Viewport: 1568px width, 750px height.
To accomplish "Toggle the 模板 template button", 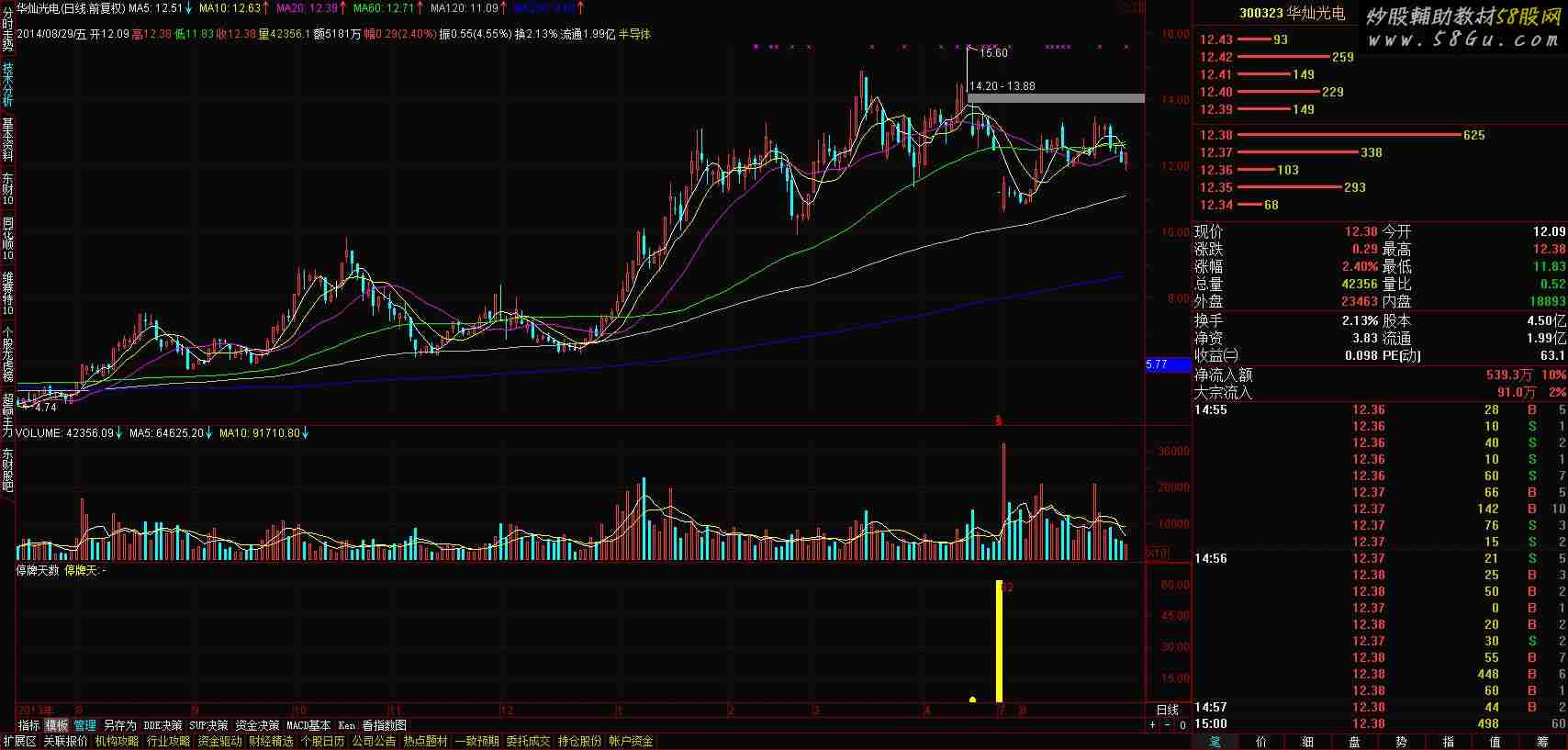I will coord(57,725).
